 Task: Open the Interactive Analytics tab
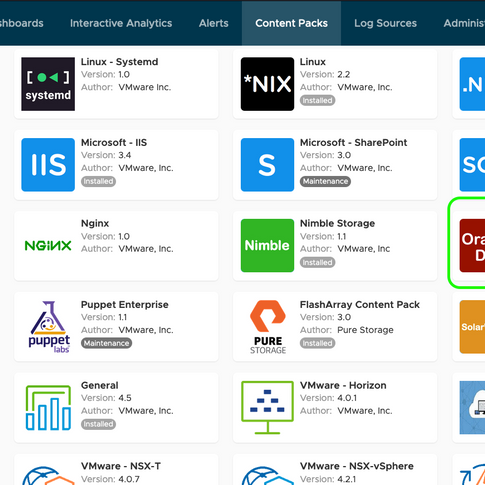click(121, 23)
